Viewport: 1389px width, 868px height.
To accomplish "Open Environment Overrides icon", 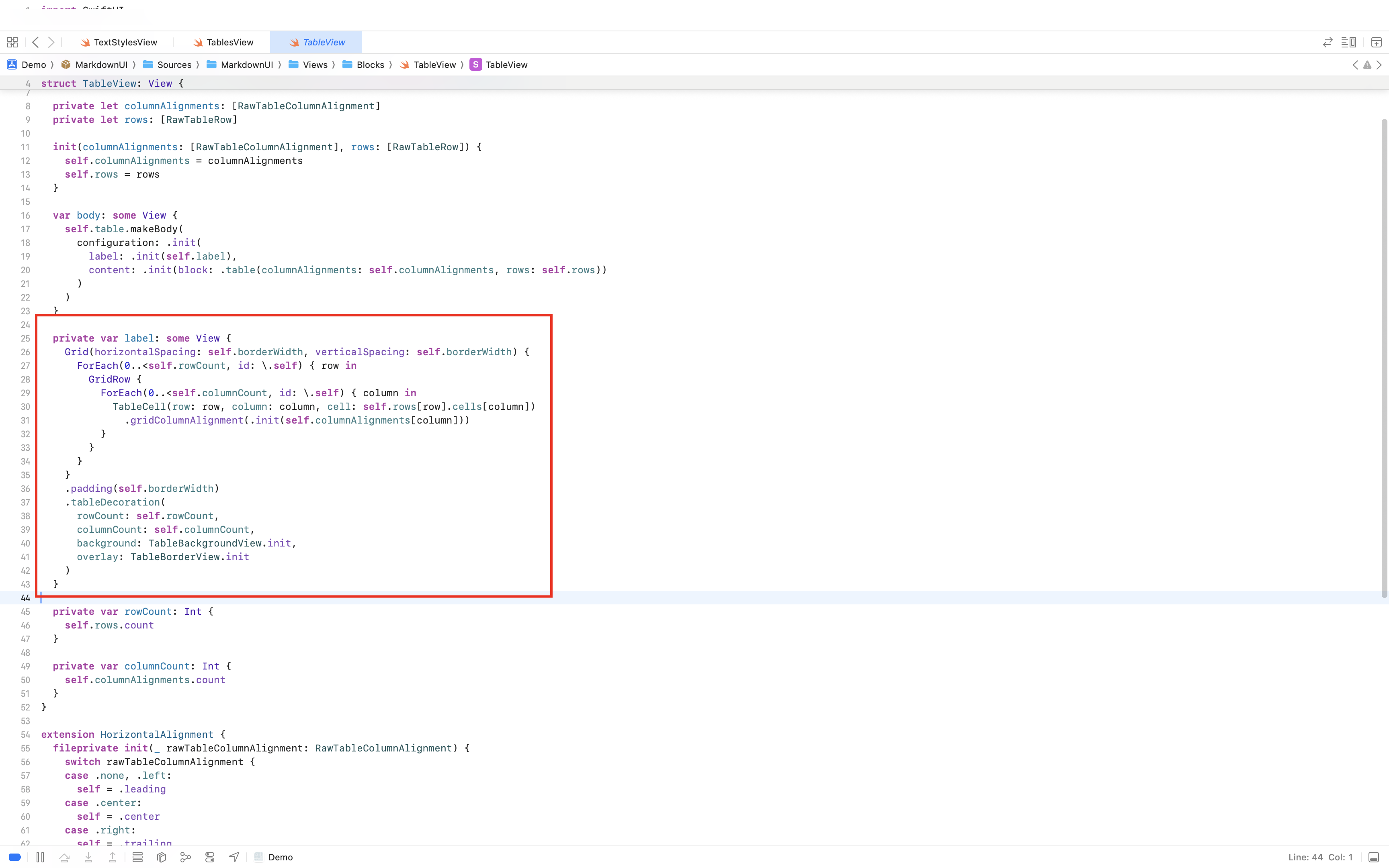I will point(210,857).
